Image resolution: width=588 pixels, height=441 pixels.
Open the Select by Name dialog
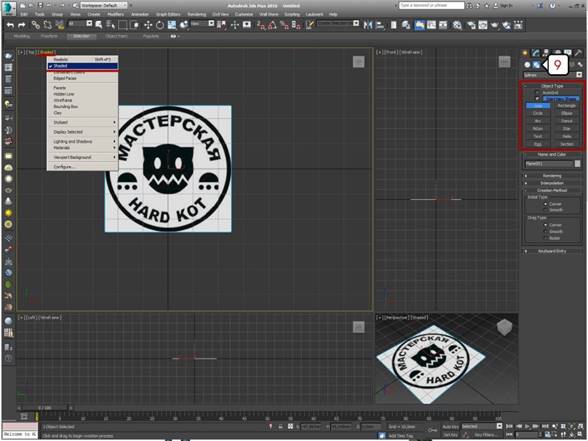click(111, 25)
